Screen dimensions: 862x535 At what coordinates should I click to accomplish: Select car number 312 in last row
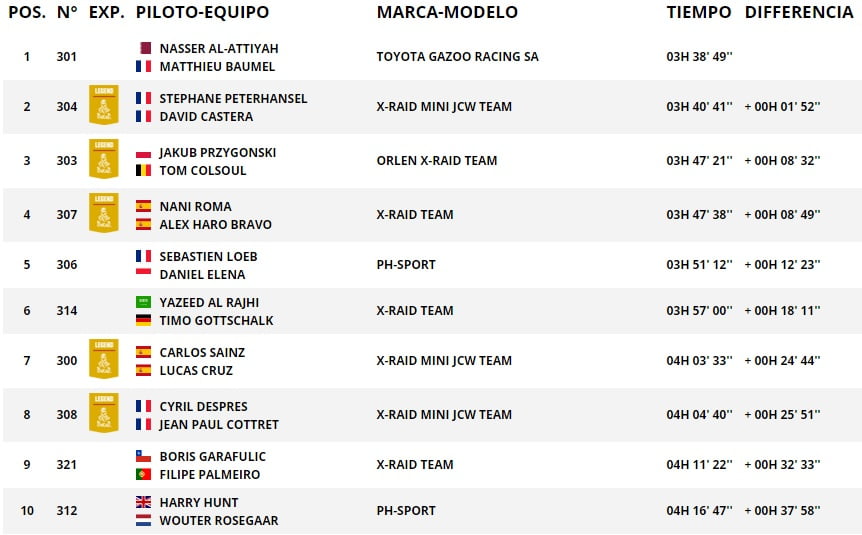[67, 511]
